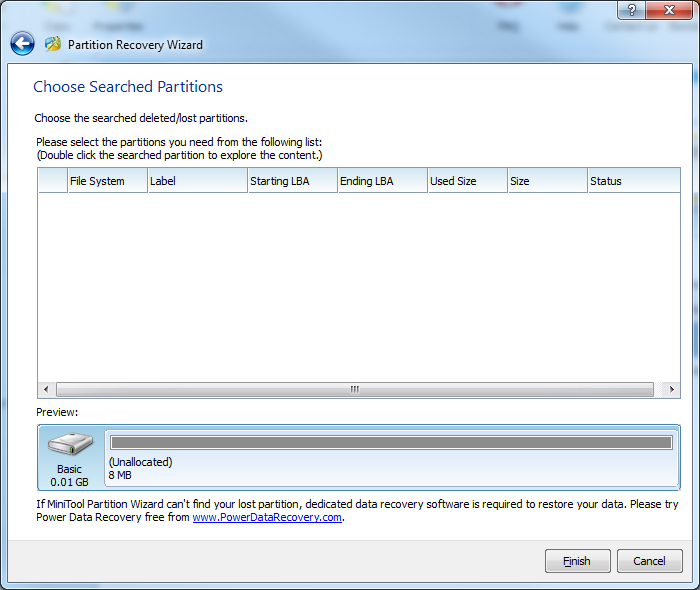700x590 pixels.
Task: Open the help question mark button
Action: click(x=631, y=10)
